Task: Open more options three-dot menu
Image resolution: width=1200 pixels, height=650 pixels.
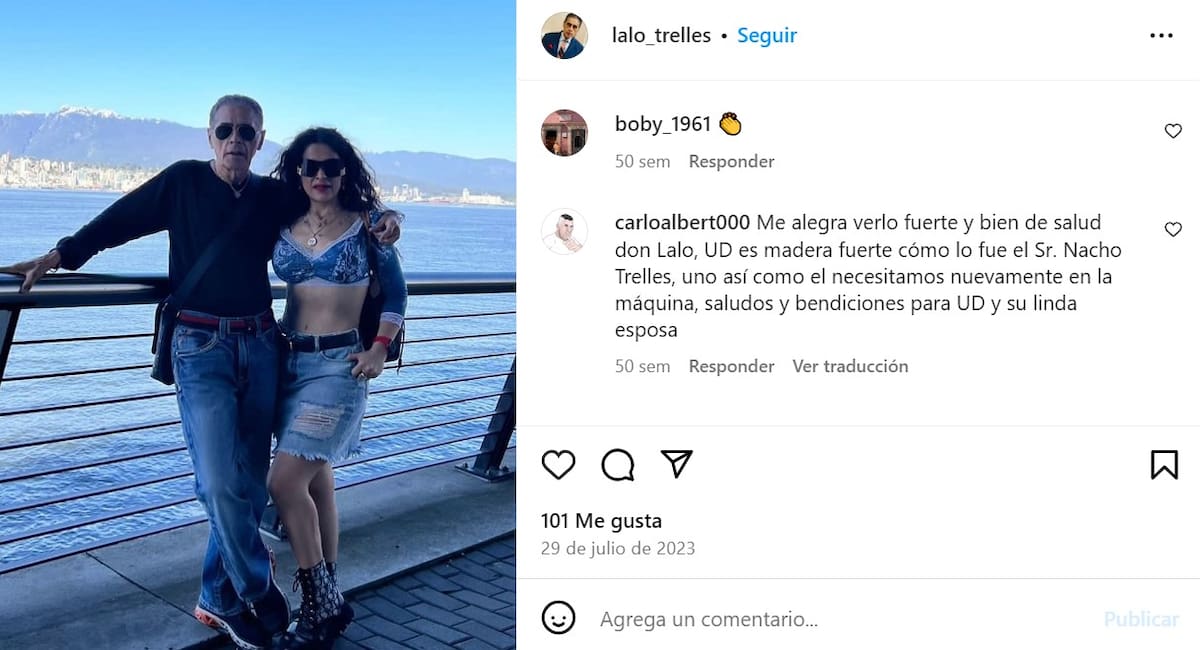Action: coord(1161,35)
